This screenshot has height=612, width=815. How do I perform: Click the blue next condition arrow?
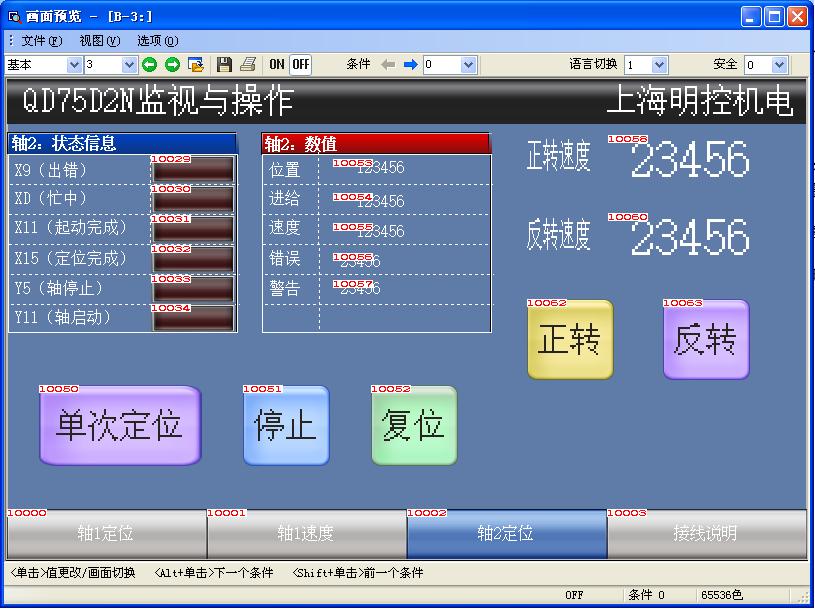[410, 65]
